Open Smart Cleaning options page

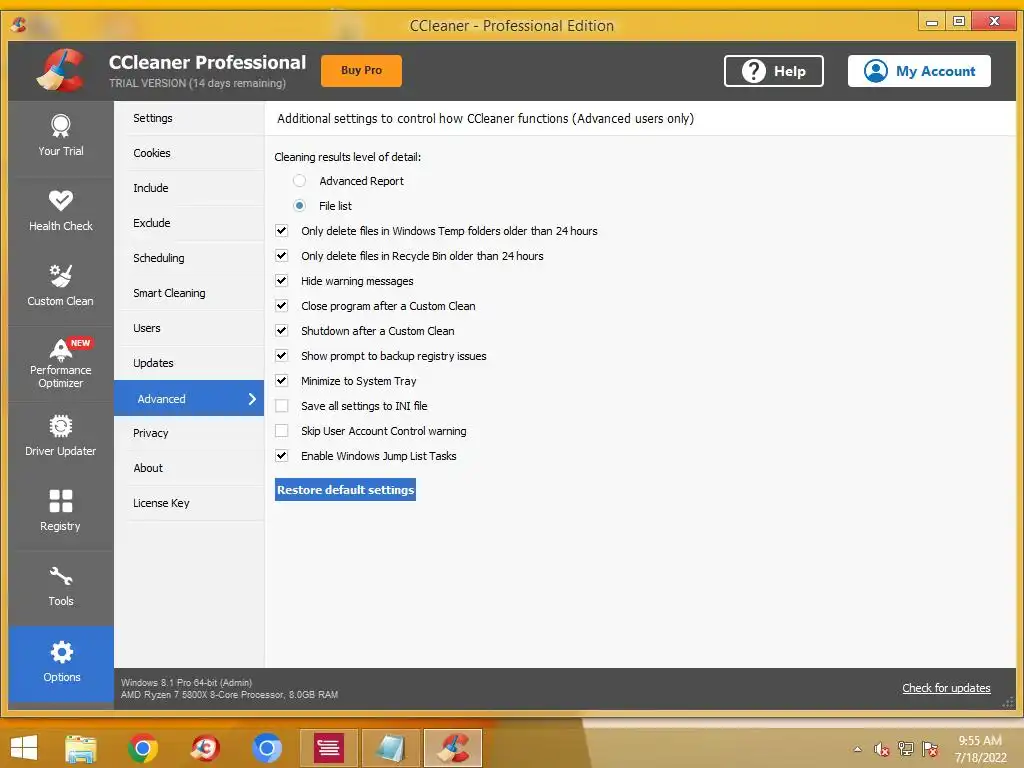tap(189, 293)
